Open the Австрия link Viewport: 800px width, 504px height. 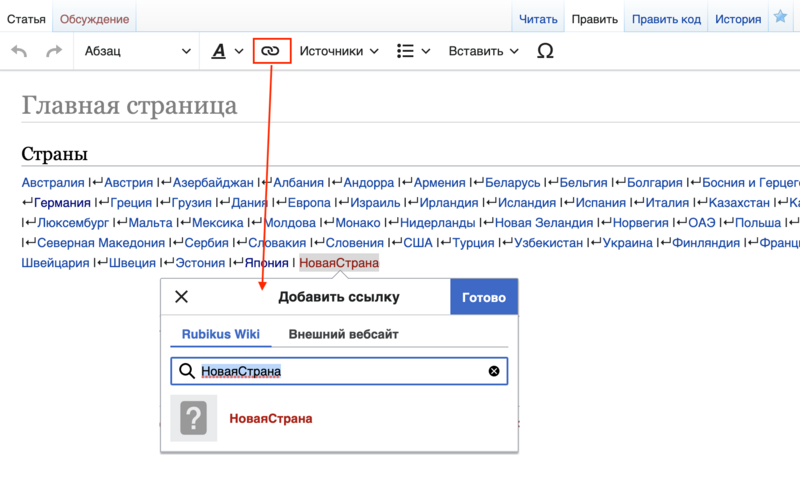pos(129,182)
